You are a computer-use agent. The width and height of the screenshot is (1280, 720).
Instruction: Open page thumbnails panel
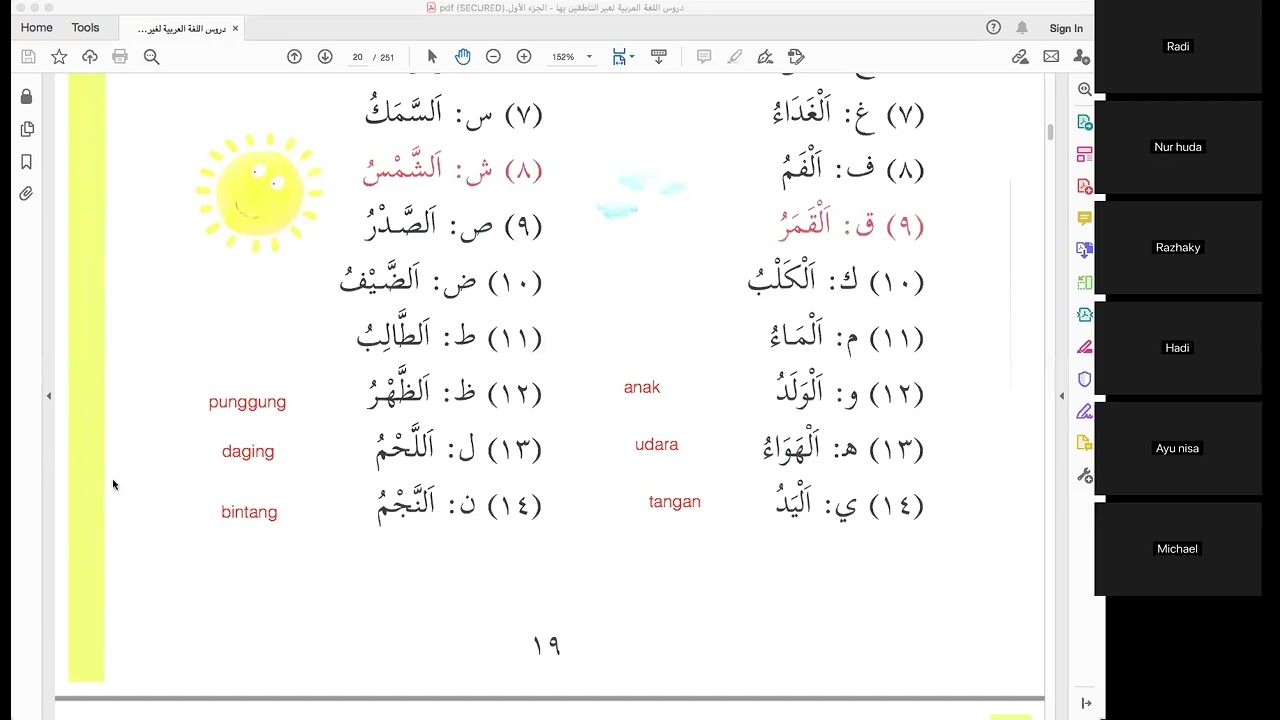(x=27, y=129)
